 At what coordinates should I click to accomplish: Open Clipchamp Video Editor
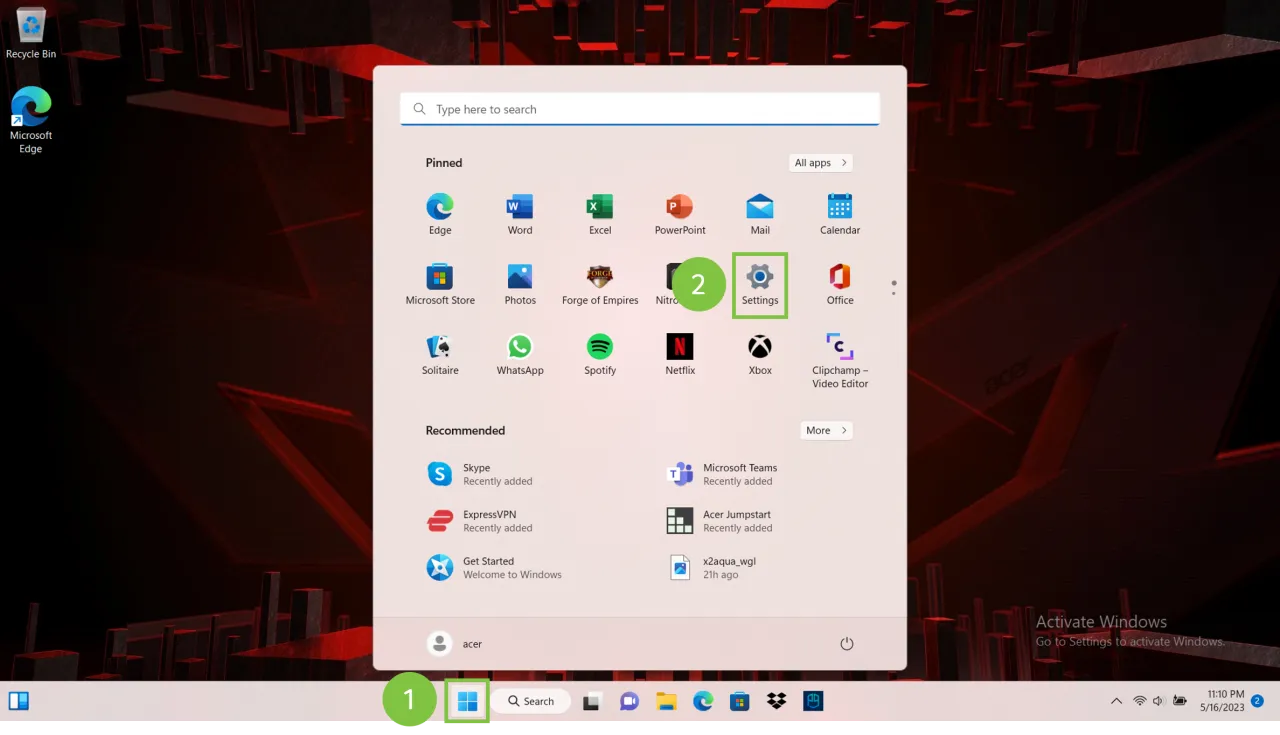tap(840, 359)
